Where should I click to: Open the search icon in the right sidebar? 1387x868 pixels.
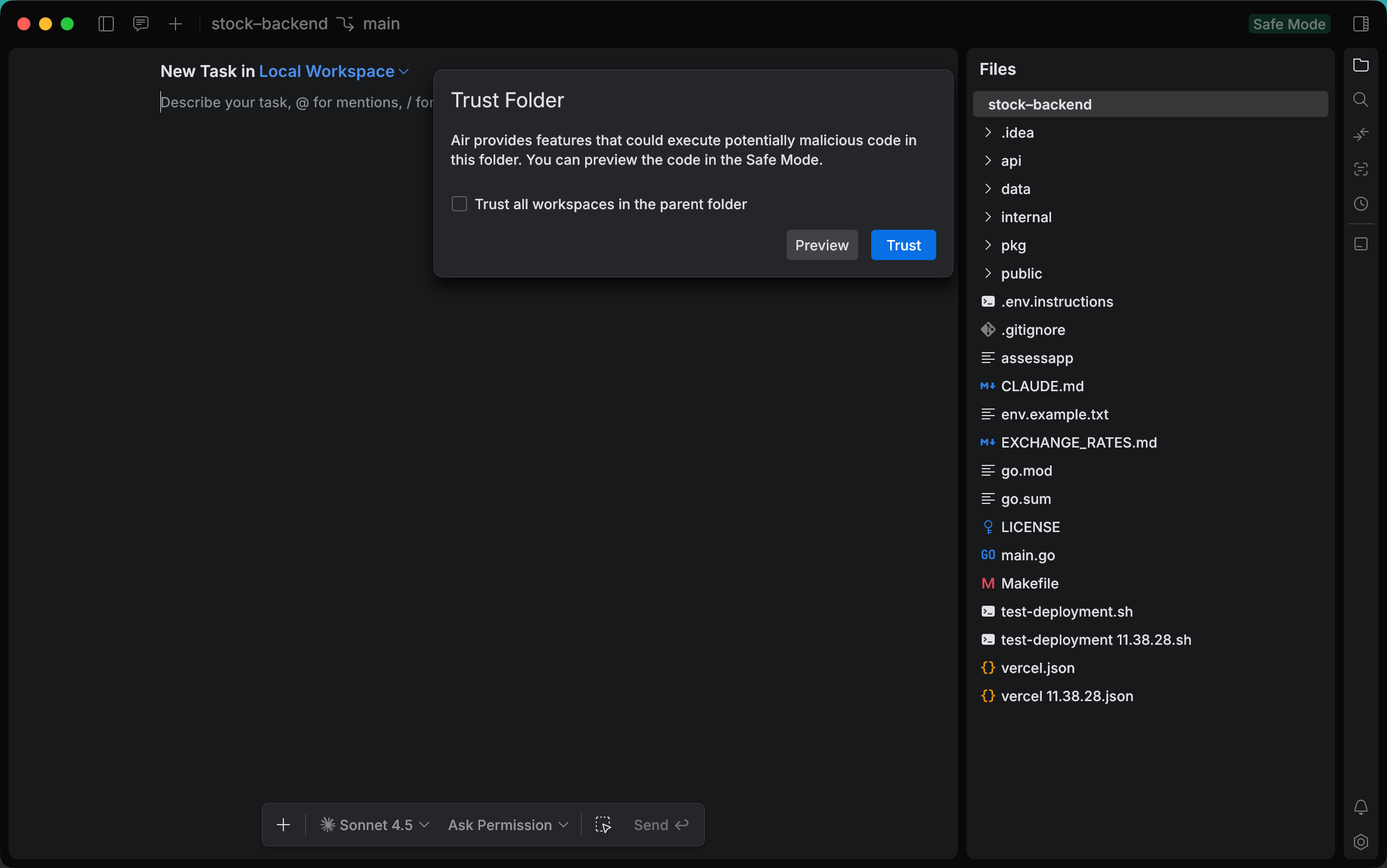1360,99
